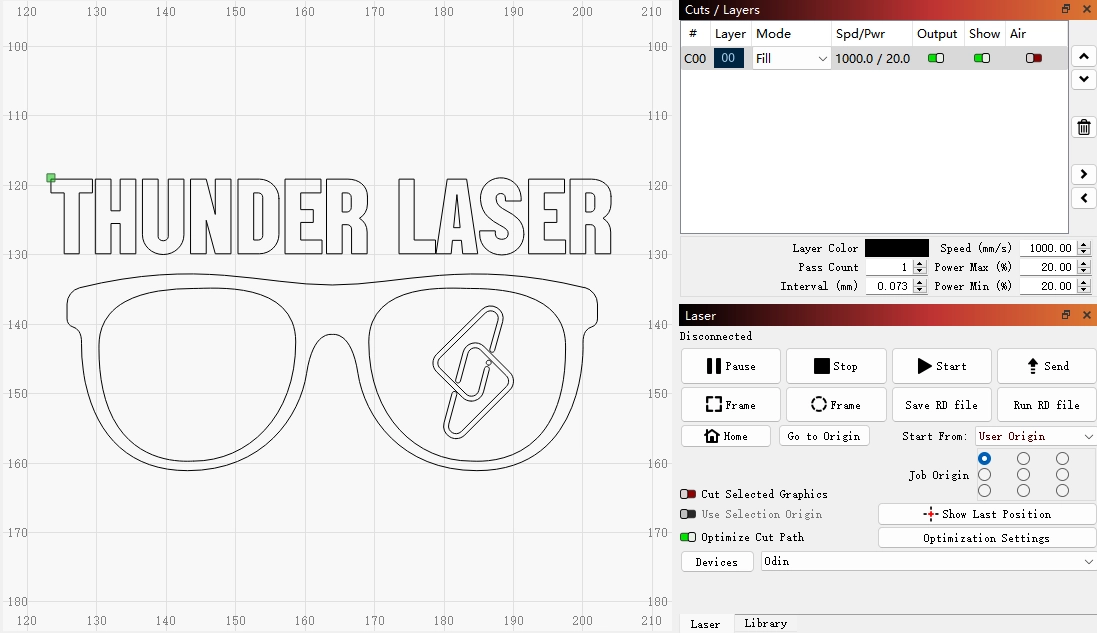Click Run RD file

(x=1047, y=404)
